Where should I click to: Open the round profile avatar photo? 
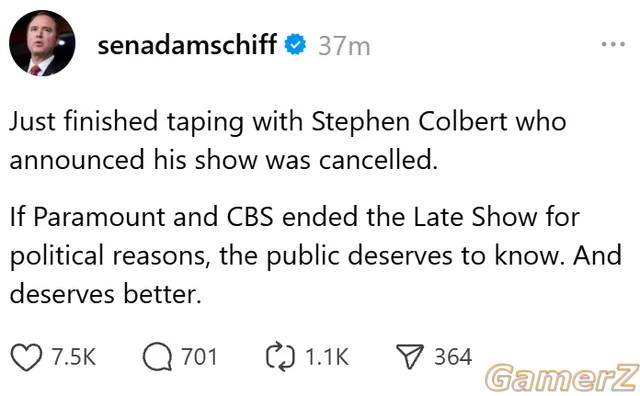point(42,43)
